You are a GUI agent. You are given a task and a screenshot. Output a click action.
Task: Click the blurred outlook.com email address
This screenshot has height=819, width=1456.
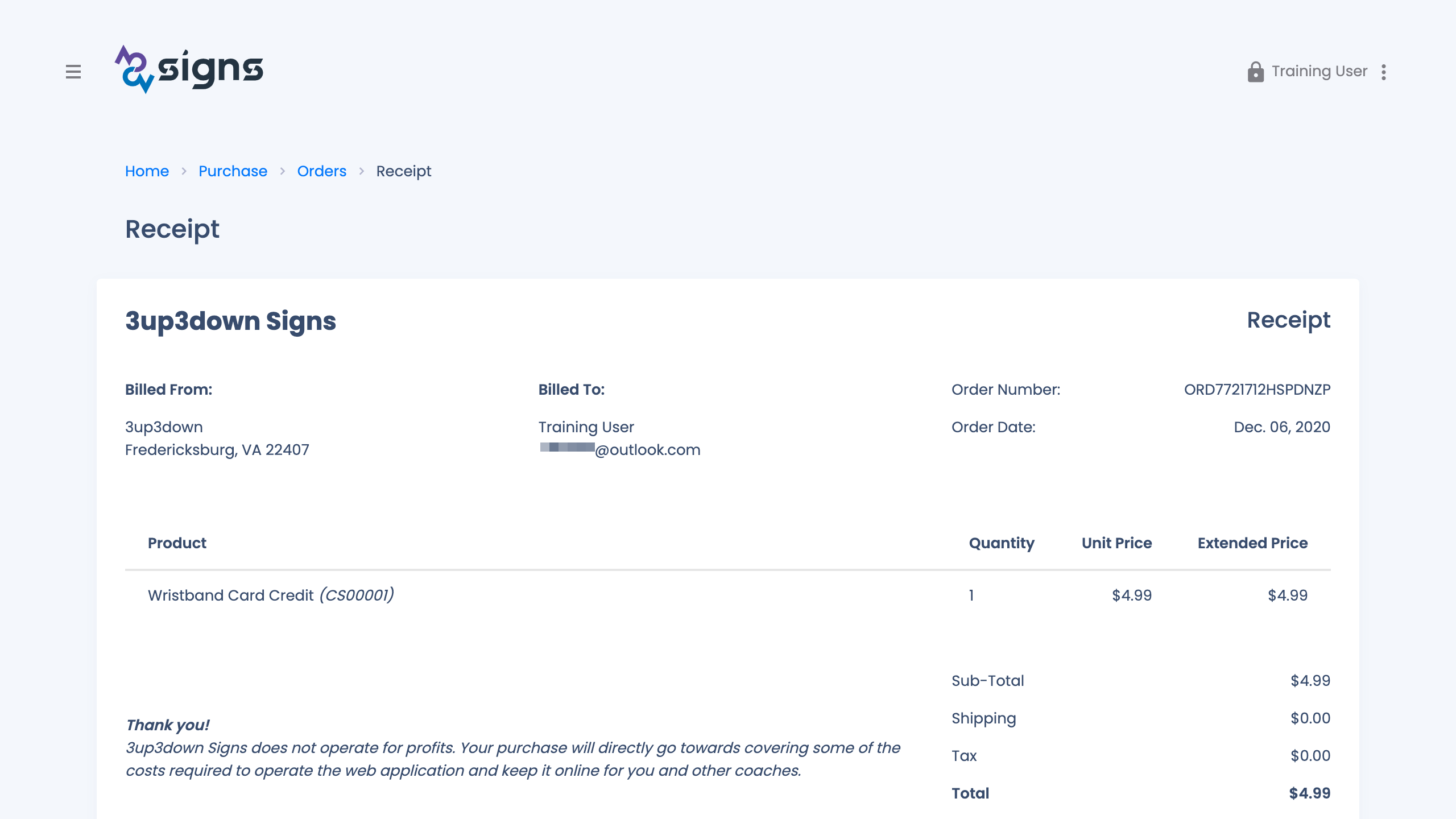click(619, 450)
